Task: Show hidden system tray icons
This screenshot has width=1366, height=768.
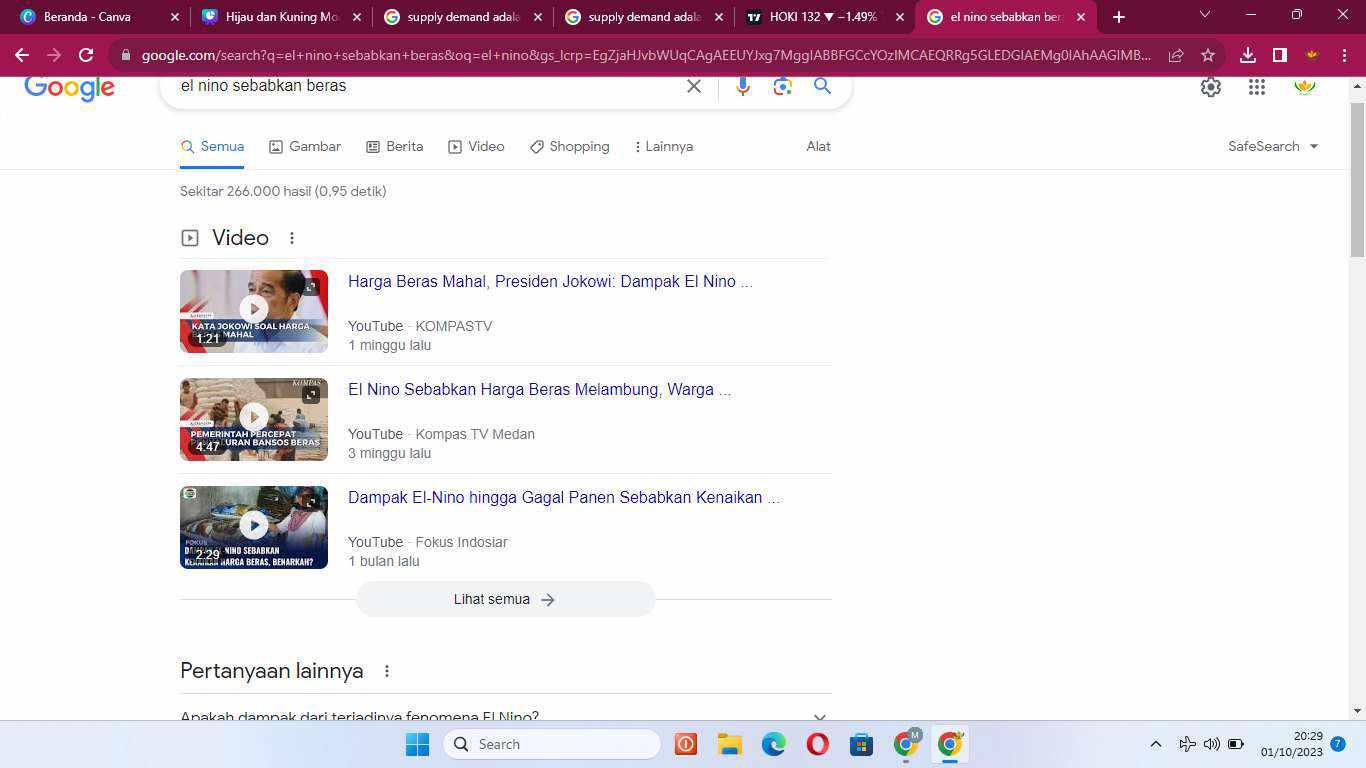Action: [x=1156, y=744]
